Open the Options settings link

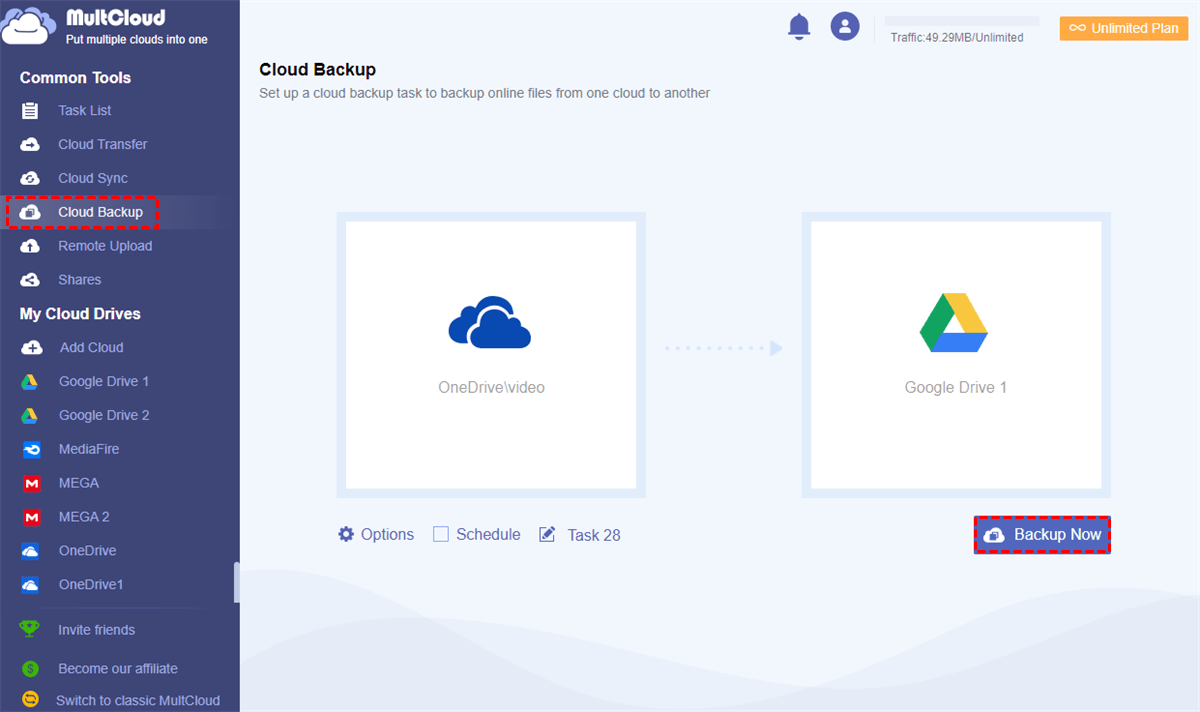click(387, 534)
